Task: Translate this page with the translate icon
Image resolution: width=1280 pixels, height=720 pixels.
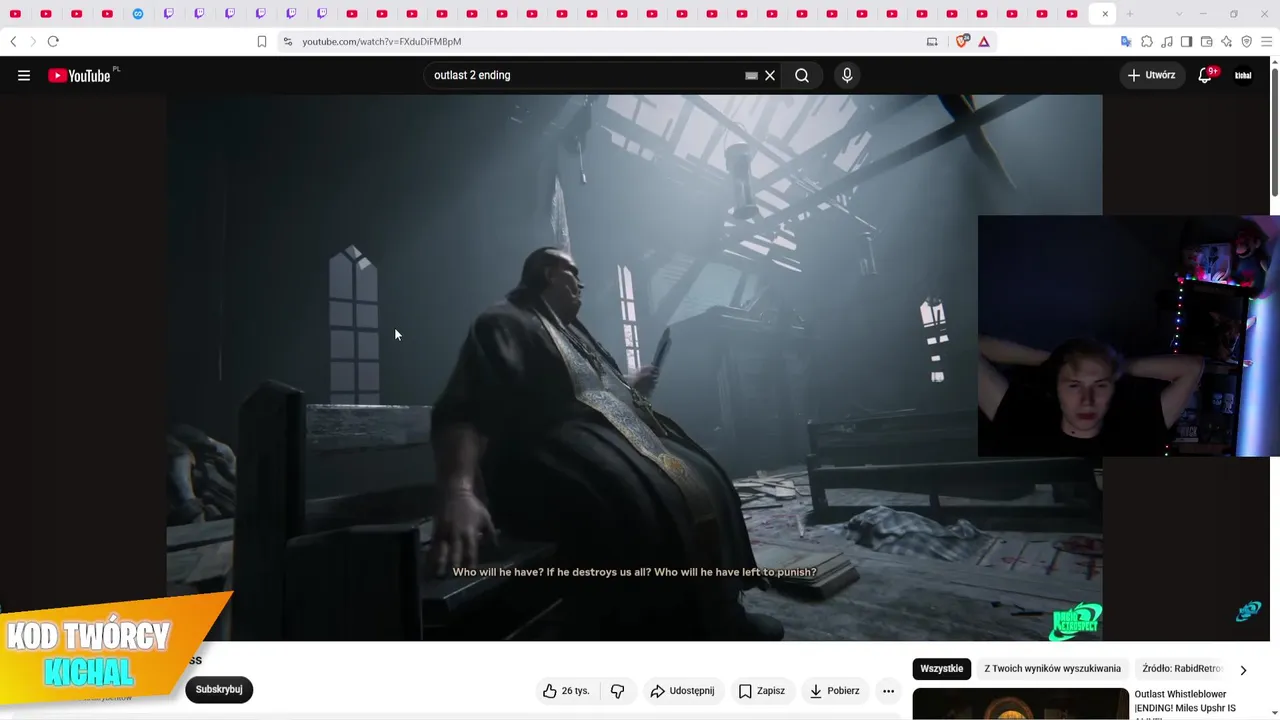Action: point(1126,41)
